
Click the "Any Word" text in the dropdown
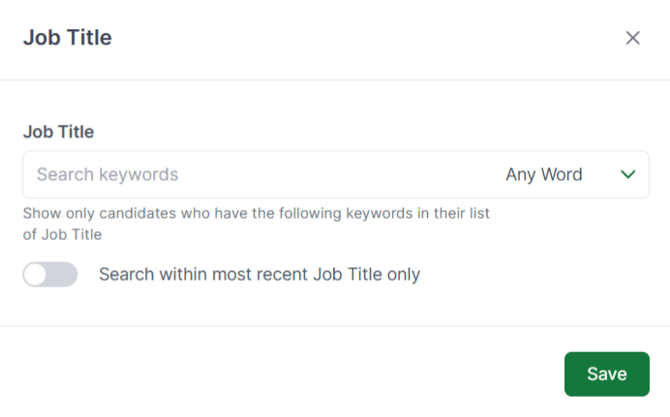point(543,175)
